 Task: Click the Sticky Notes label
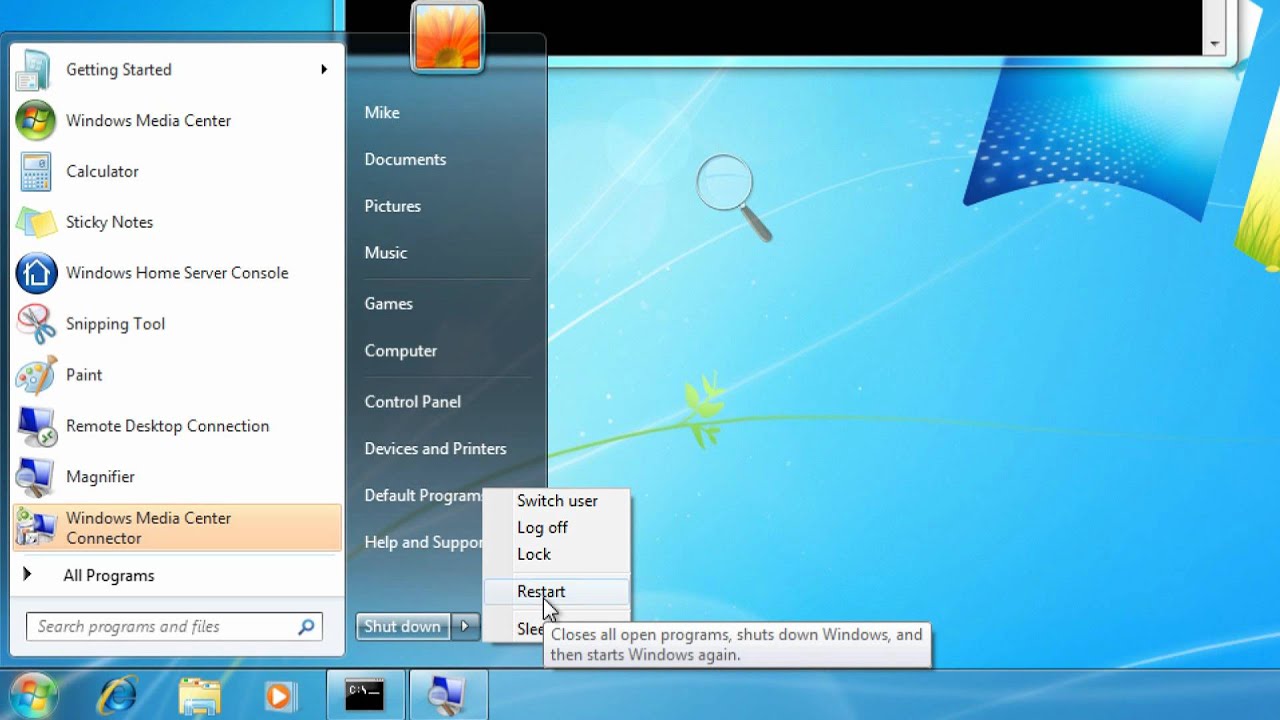[x=109, y=222]
